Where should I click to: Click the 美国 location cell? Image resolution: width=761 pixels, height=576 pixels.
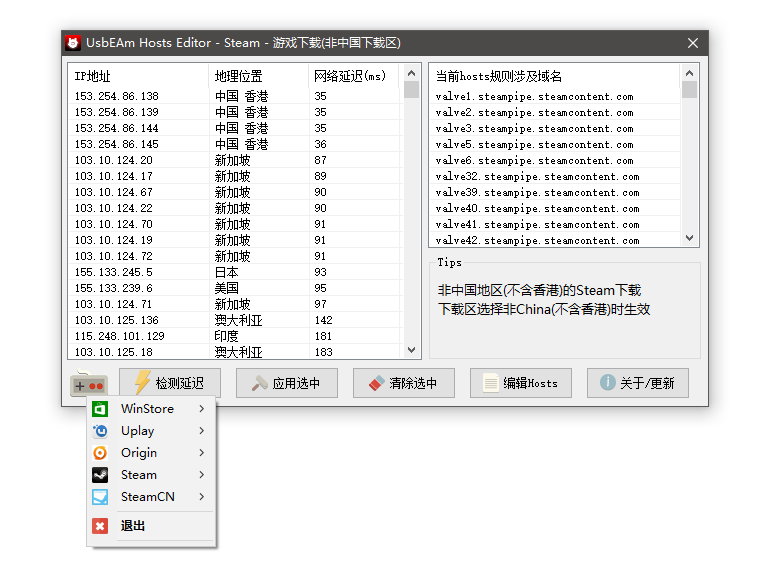226,288
